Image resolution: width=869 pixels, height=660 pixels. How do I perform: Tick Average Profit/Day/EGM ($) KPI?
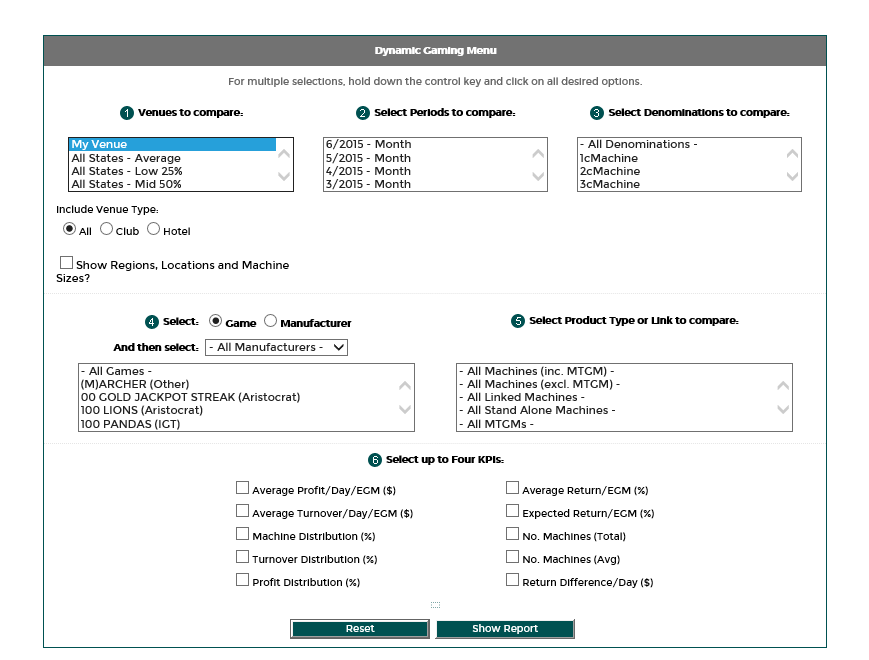pyautogui.click(x=242, y=488)
